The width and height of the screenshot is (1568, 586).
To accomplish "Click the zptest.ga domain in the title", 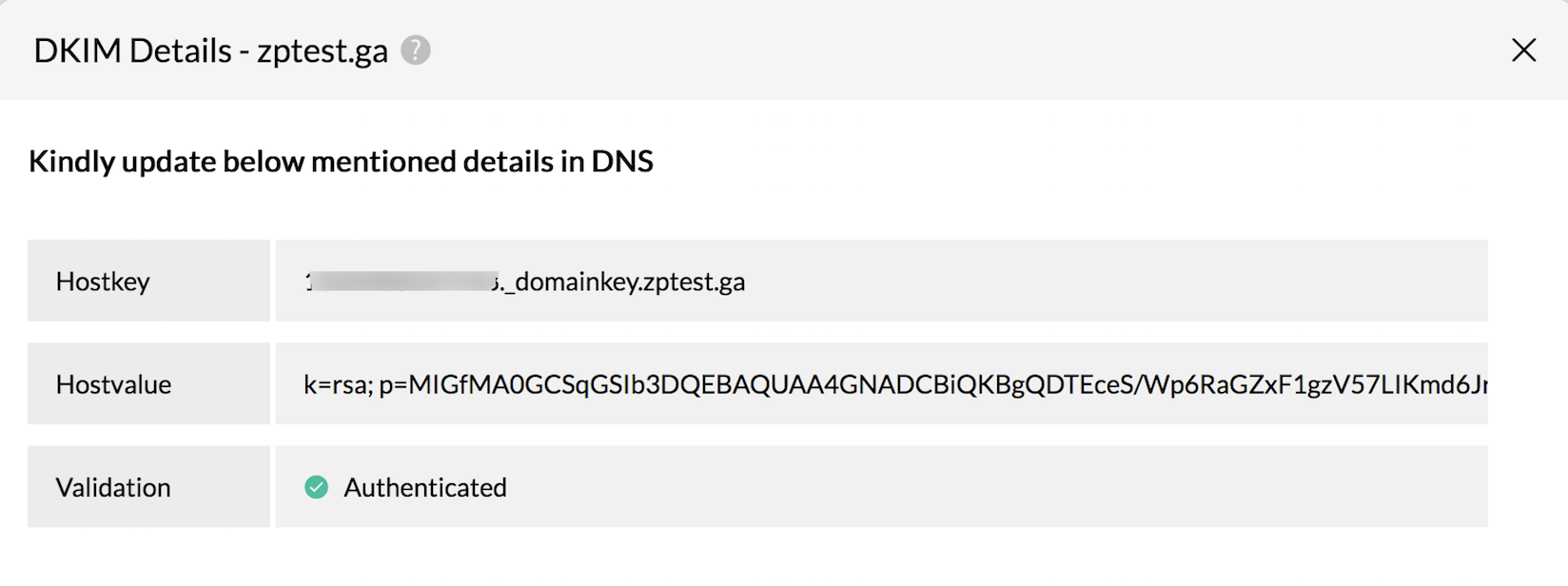I will point(323,51).
